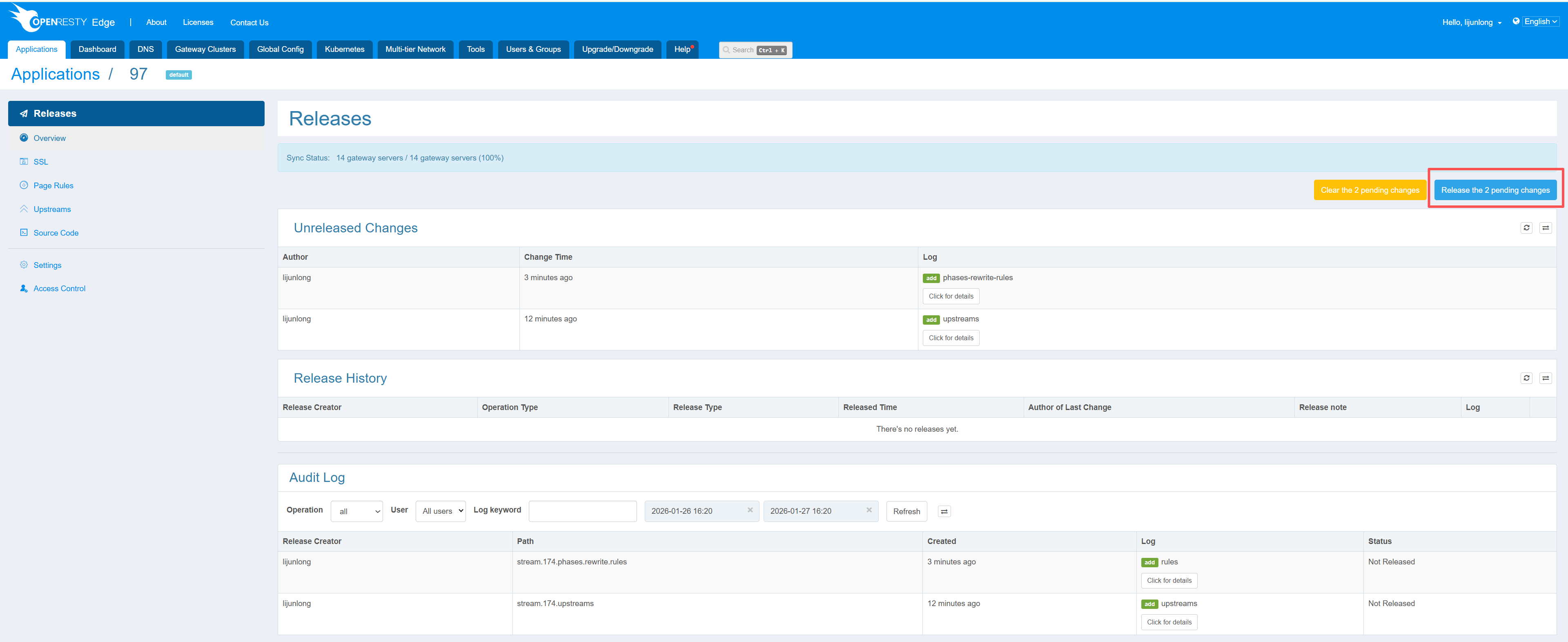This screenshot has width=1568, height=642.
Task: Click the SSL sidebar icon
Action: (24, 161)
